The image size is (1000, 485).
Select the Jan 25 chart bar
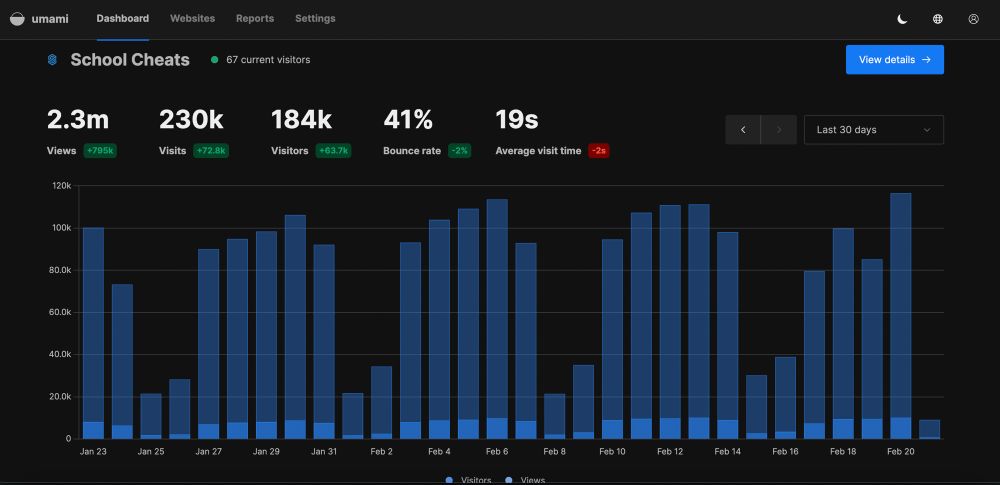151,416
